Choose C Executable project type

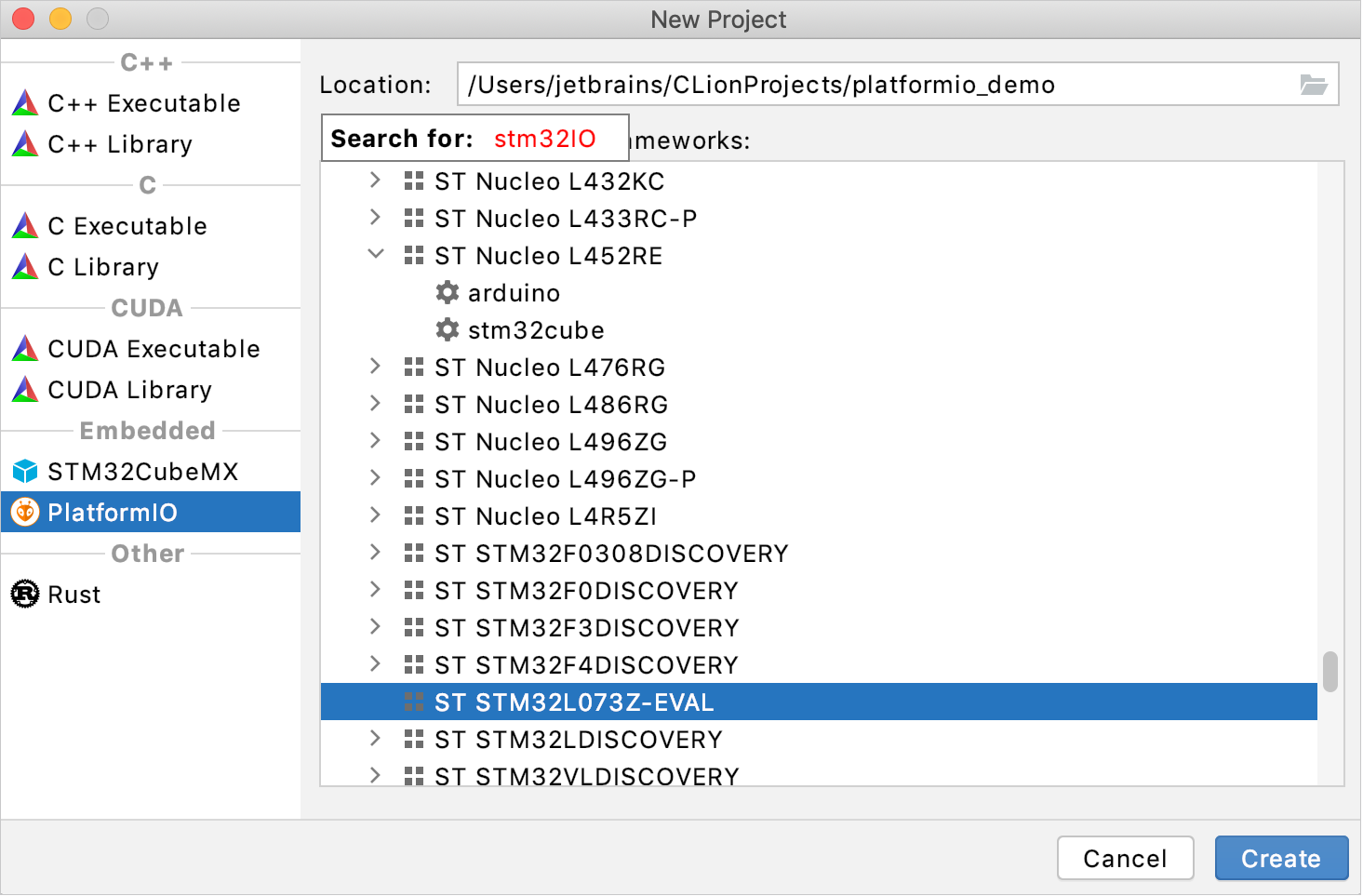point(151,225)
